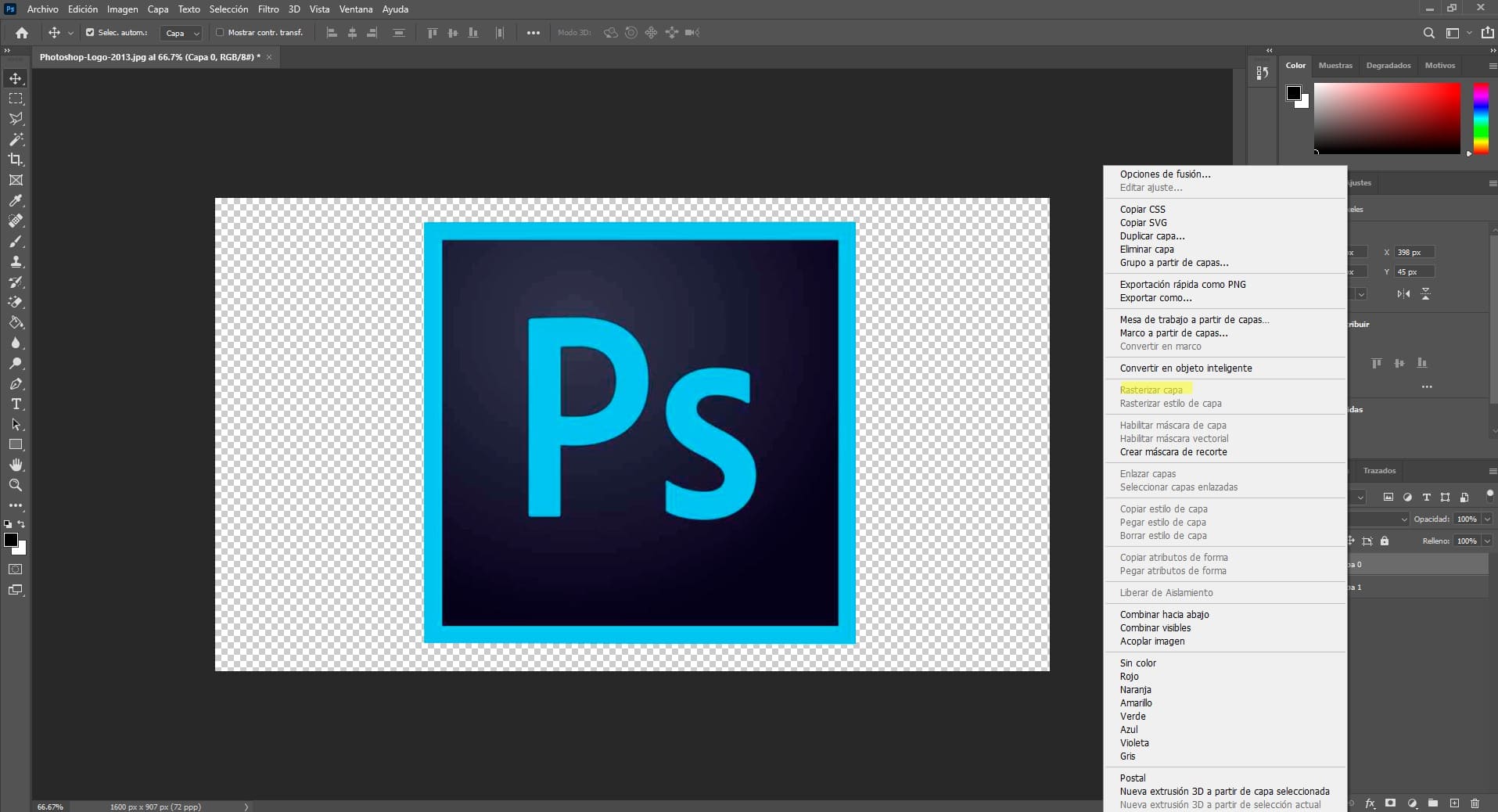Create a new layer with plus icon
The height and width of the screenshot is (812, 1498).
pos(1454,803)
